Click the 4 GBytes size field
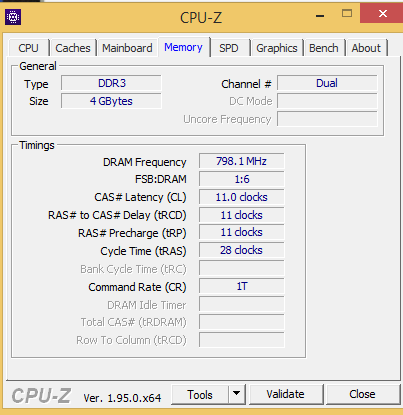 coord(111,101)
